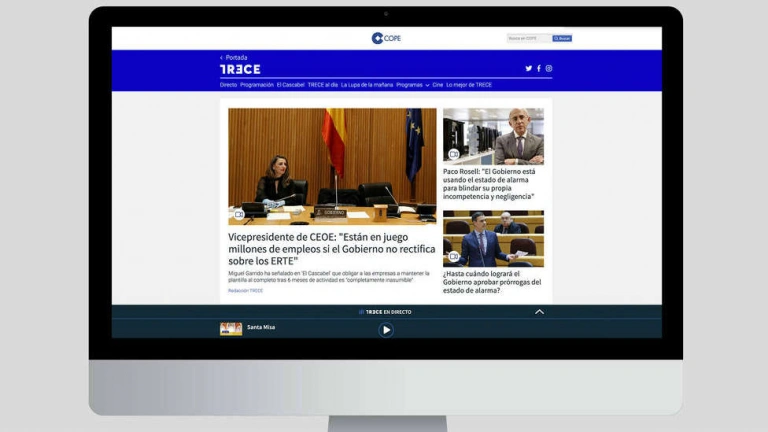Open the Twitter social icon
Viewport: 768px width, 432px height.
[529, 68]
